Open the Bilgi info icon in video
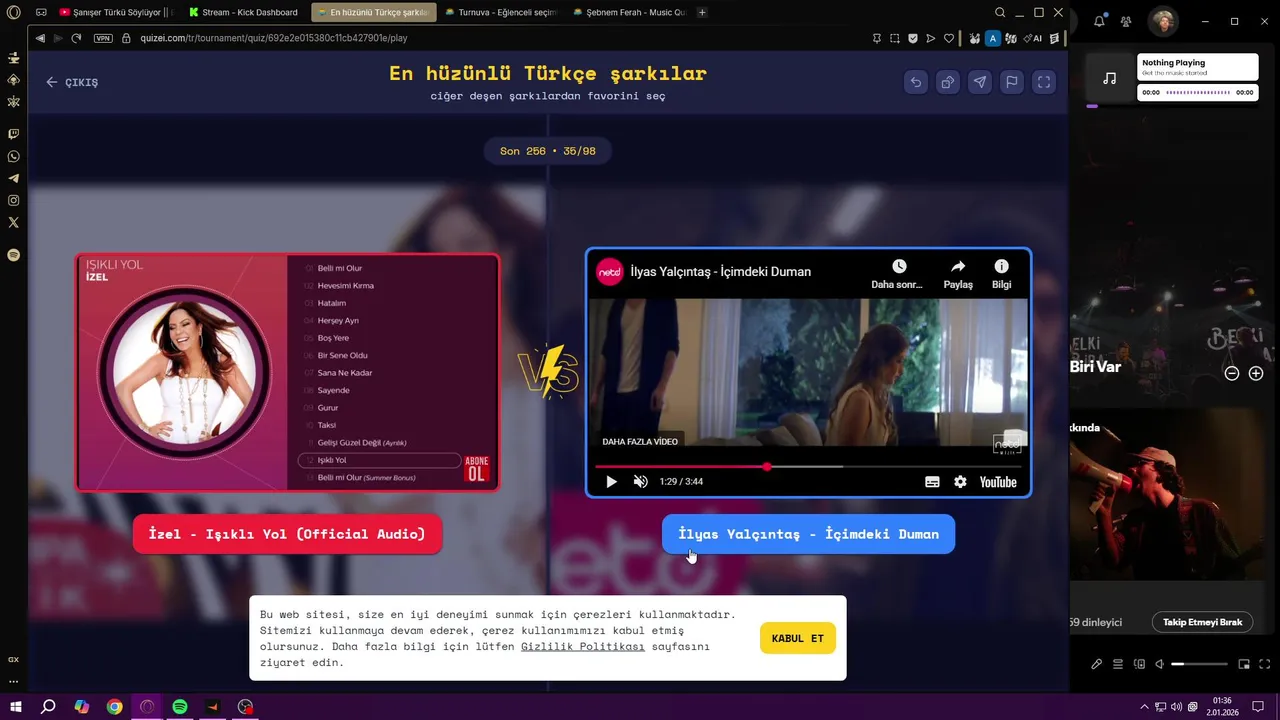The width and height of the screenshot is (1280, 720). pos(1001,266)
